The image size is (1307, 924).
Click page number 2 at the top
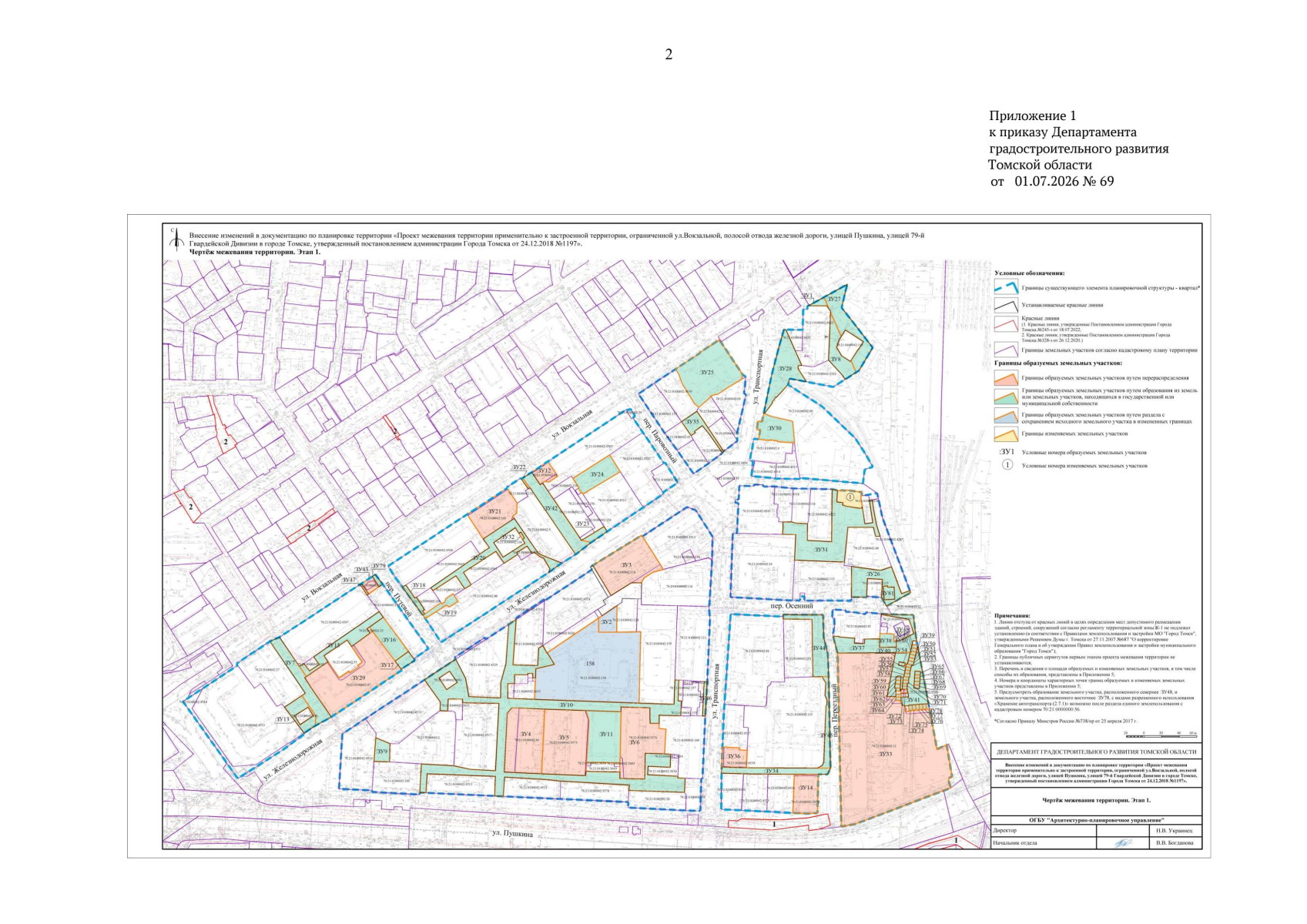(x=669, y=54)
